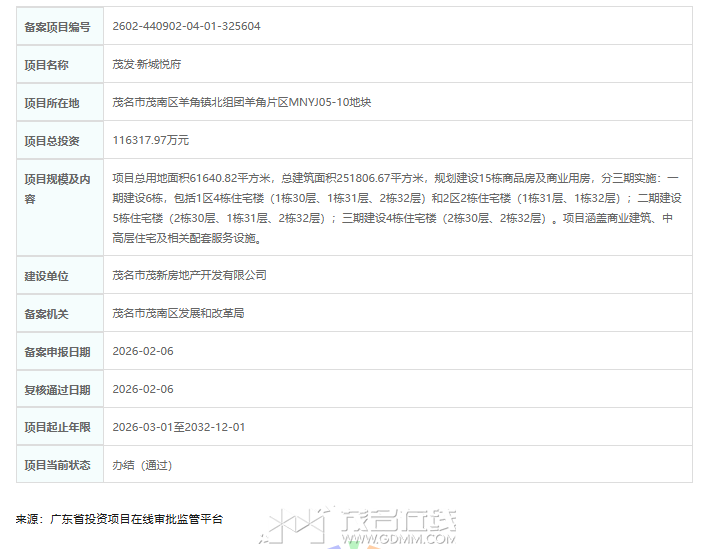This screenshot has height=549, width=713.
Task: Select the 项目总投资 label cell
Action: [x=52, y=141]
